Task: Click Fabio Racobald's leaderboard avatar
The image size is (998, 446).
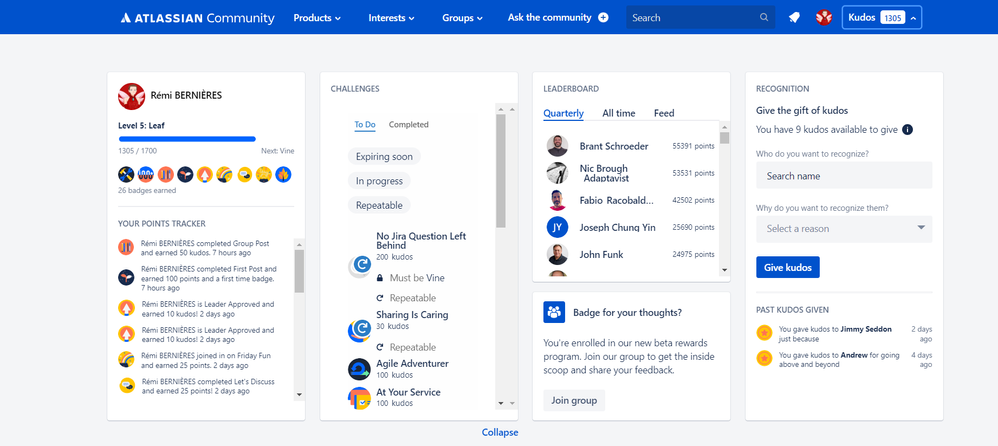Action: (x=557, y=200)
